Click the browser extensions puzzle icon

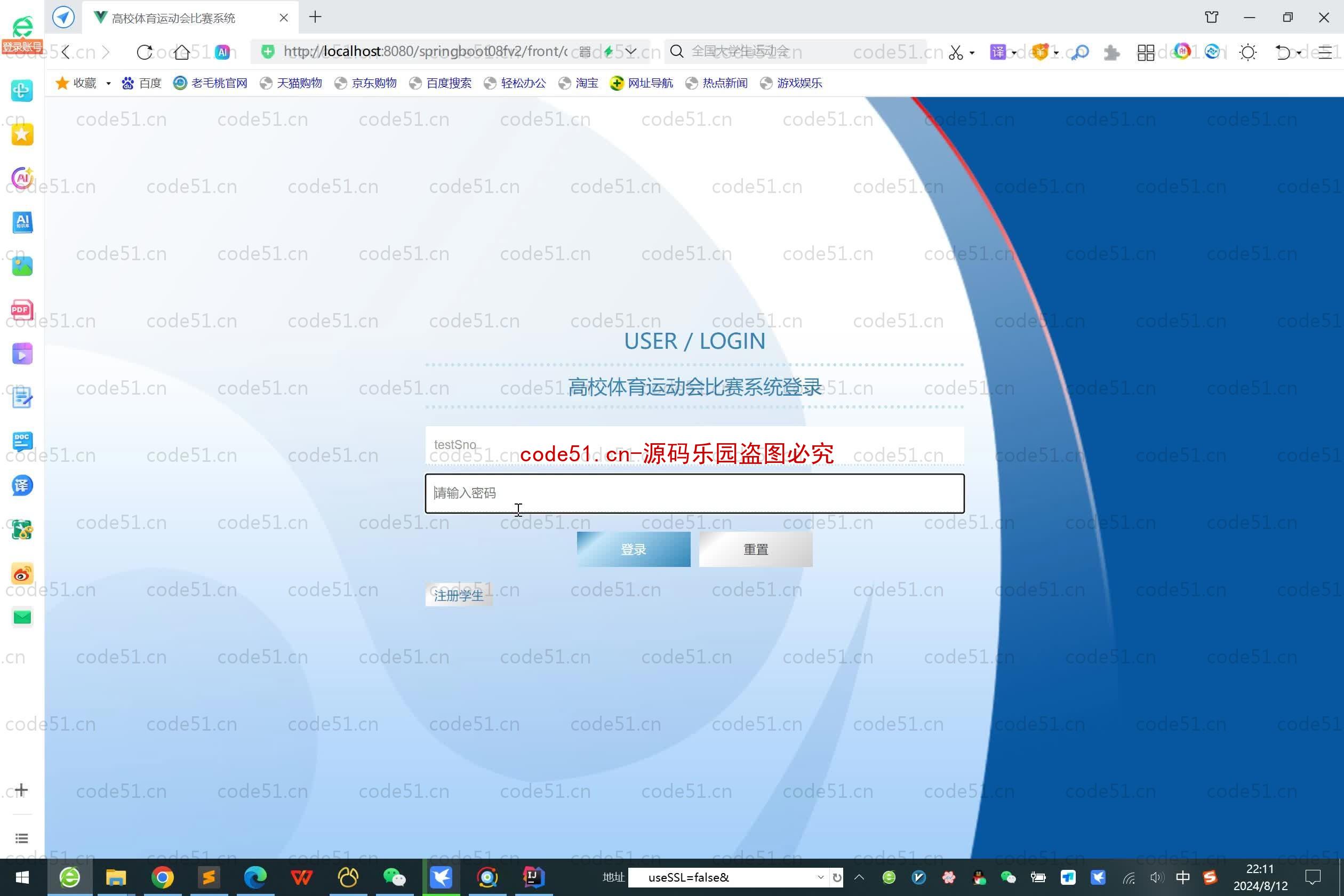(x=1113, y=52)
